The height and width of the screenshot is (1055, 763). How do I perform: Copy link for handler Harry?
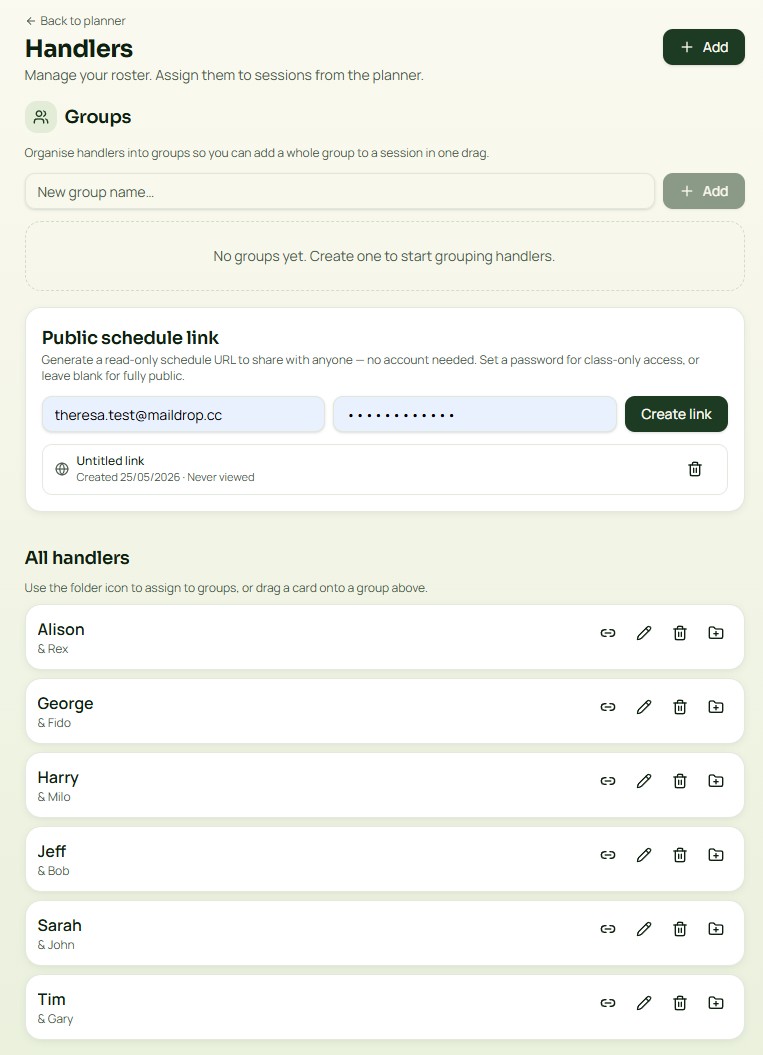pyautogui.click(x=608, y=780)
